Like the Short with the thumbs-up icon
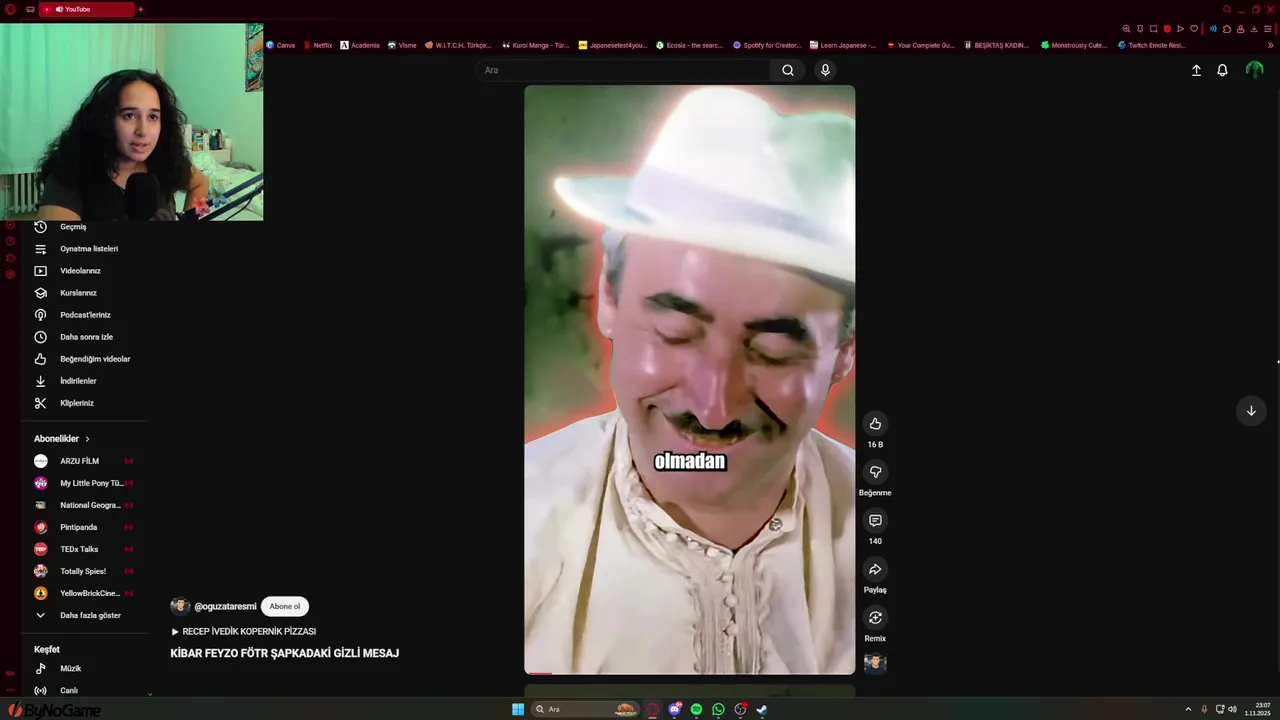1280x720 pixels. click(875, 424)
